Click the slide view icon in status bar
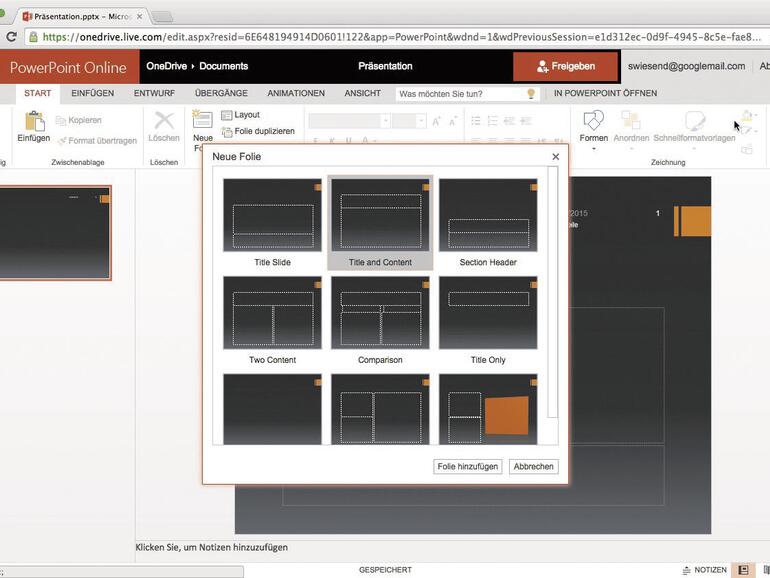770x578 pixels. click(743, 570)
